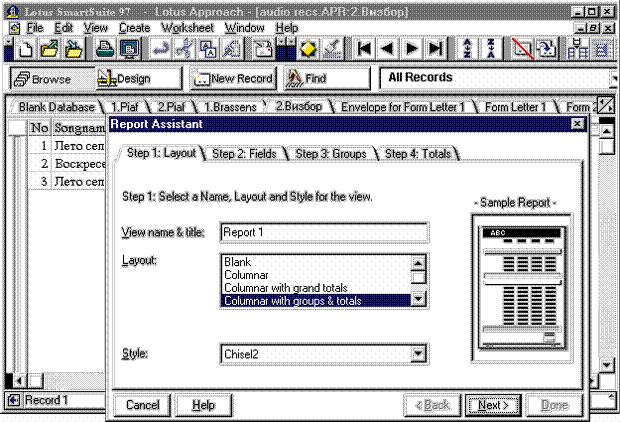Select the Step 1: Layout tab
Viewport: 620px width, 422px height.
click(x=161, y=153)
